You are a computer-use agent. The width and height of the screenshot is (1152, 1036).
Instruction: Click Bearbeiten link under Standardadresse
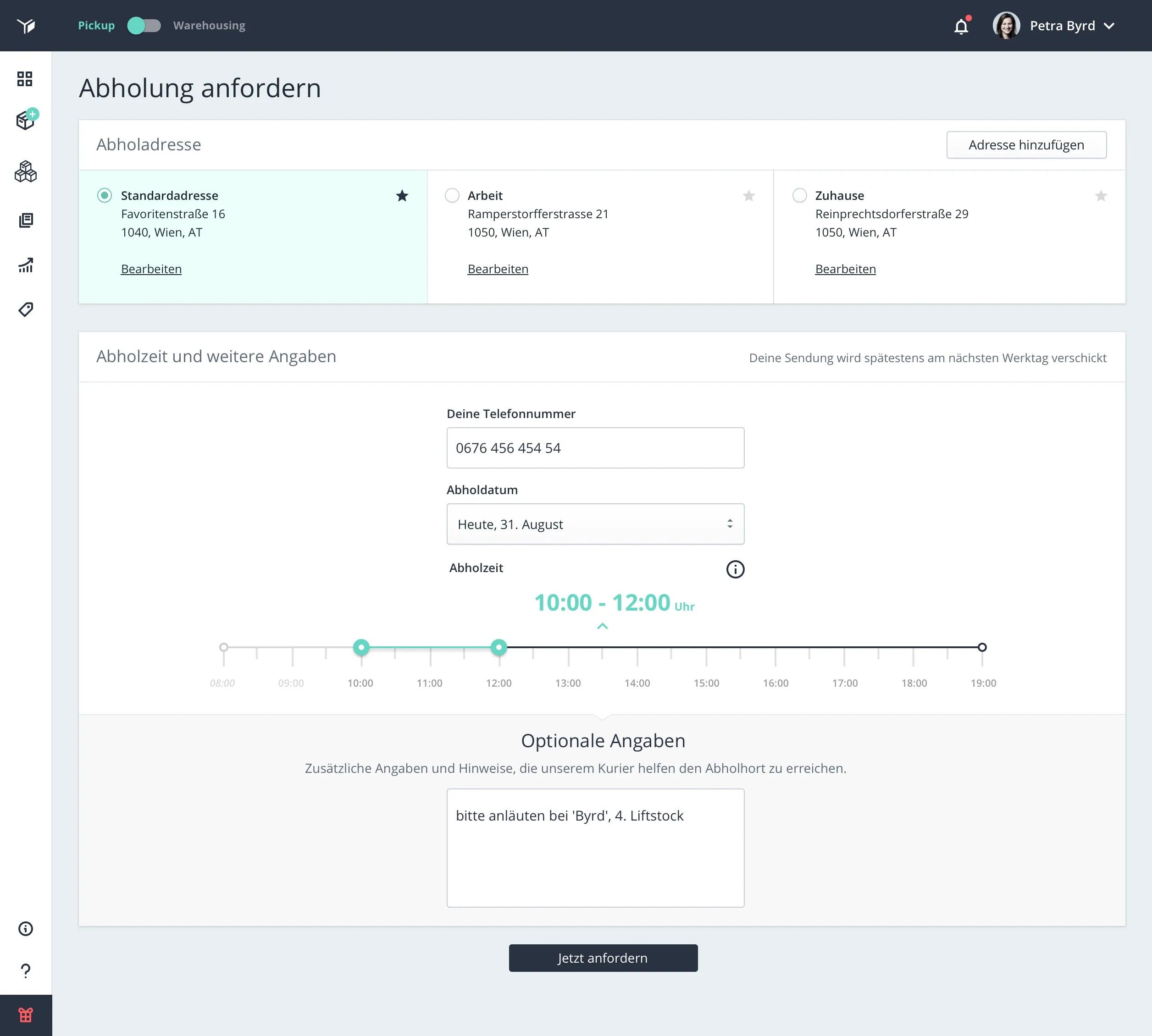[x=151, y=269]
